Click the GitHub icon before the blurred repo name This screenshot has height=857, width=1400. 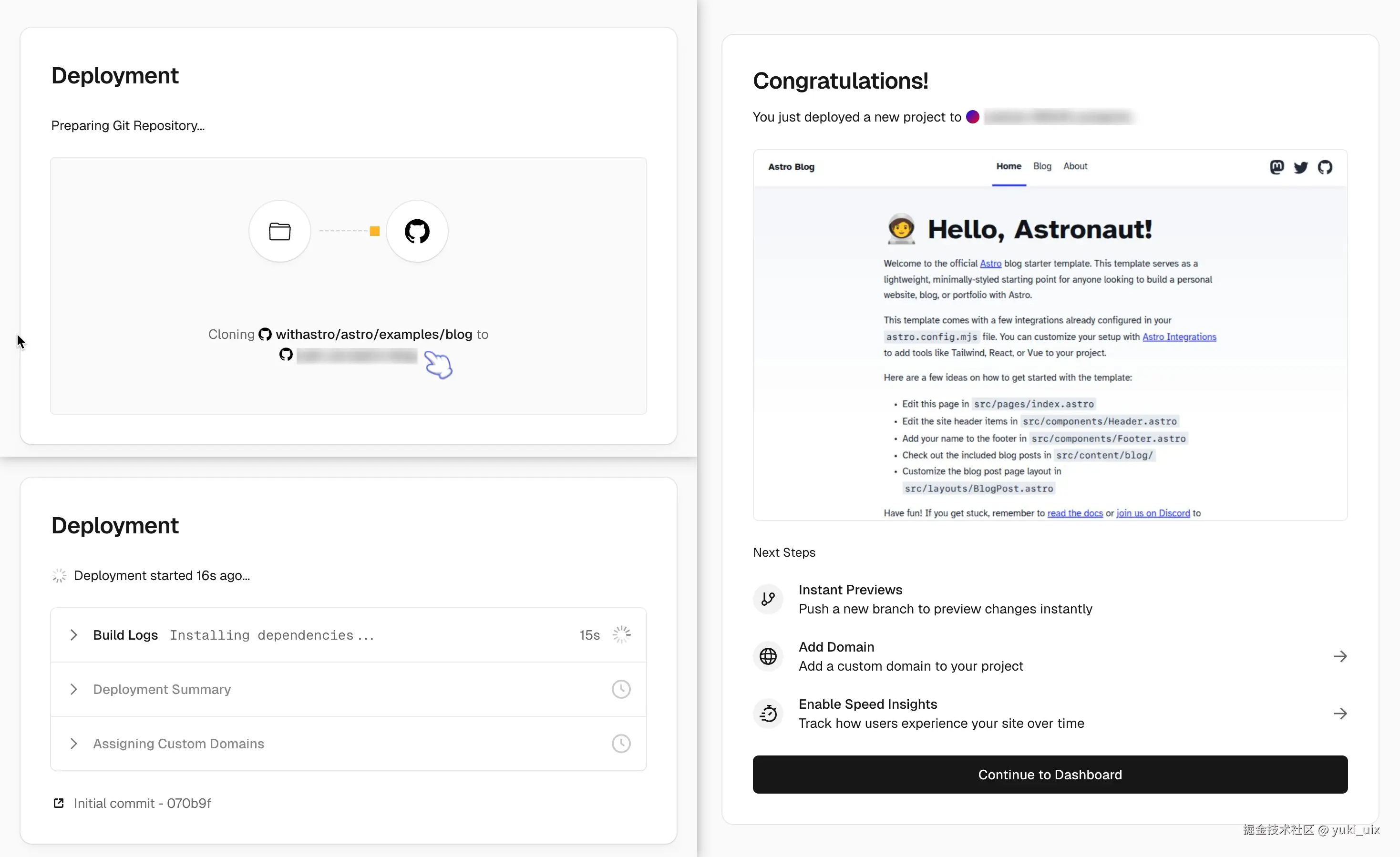click(x=286, y=355)
